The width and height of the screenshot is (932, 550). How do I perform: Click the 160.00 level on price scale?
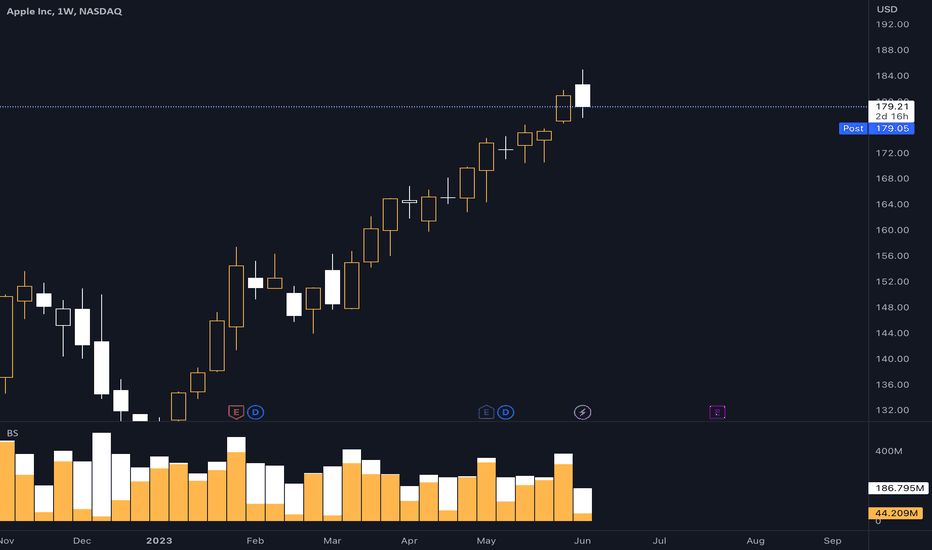(x=892, y=230)
